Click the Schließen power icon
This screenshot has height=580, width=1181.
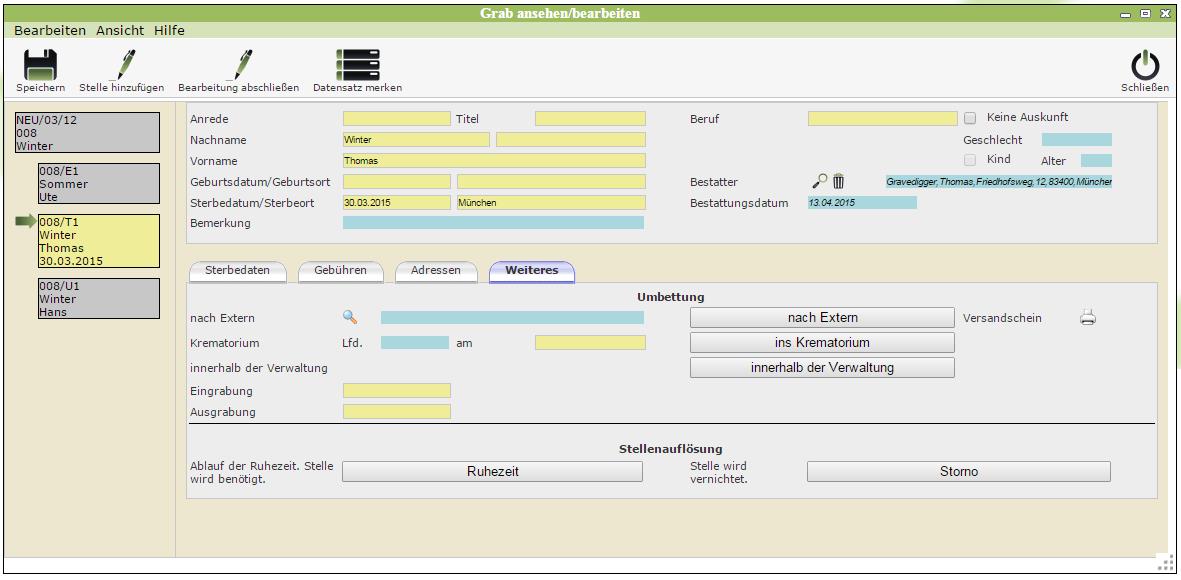tap(1144, 66)
